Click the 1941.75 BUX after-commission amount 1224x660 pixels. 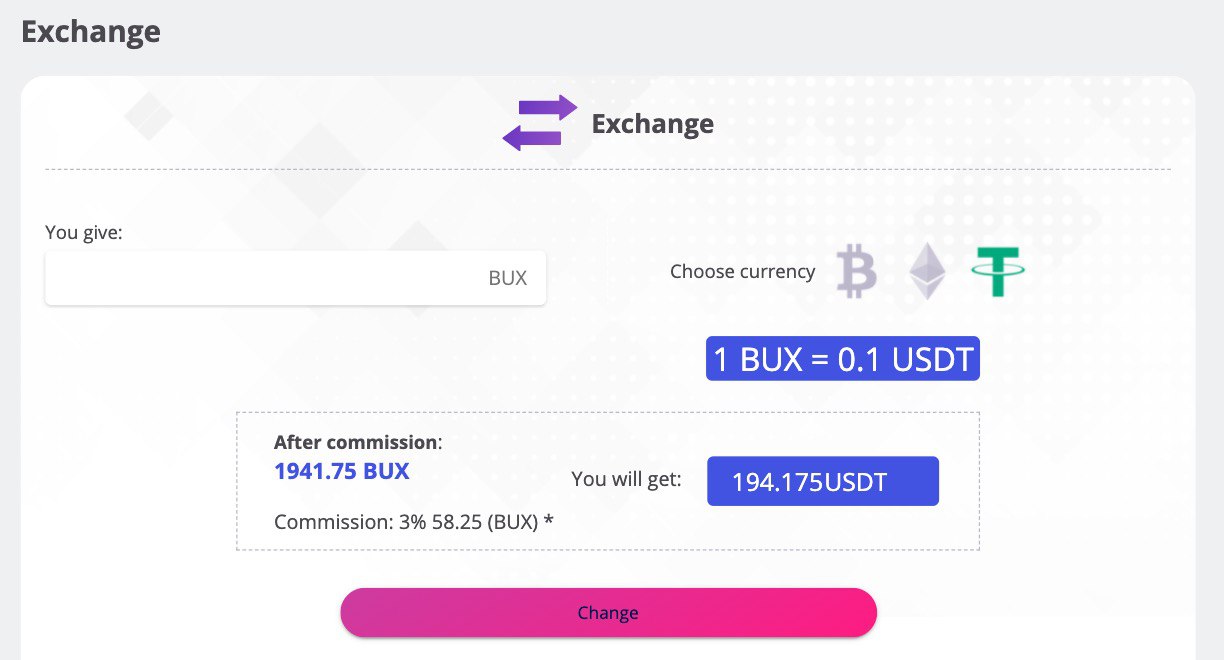tap(342, 471)
